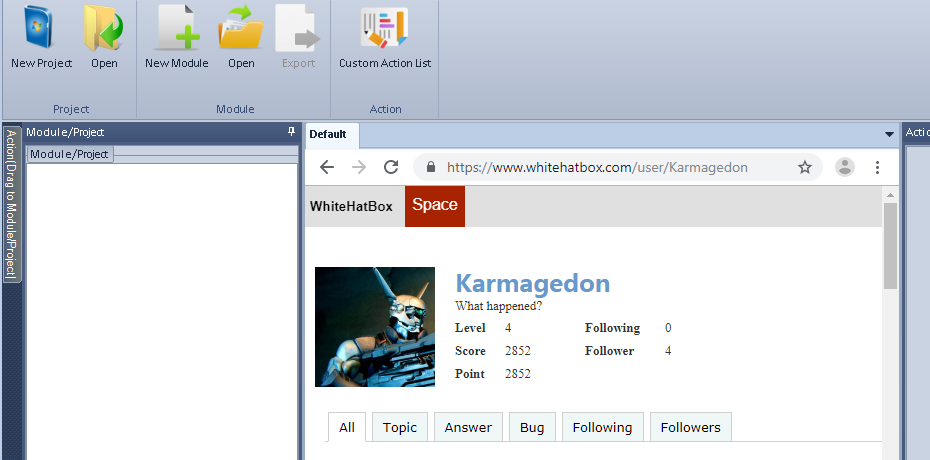Click the WhiteHatBox link
Screen dimensions: 930x460
point(351,206)
